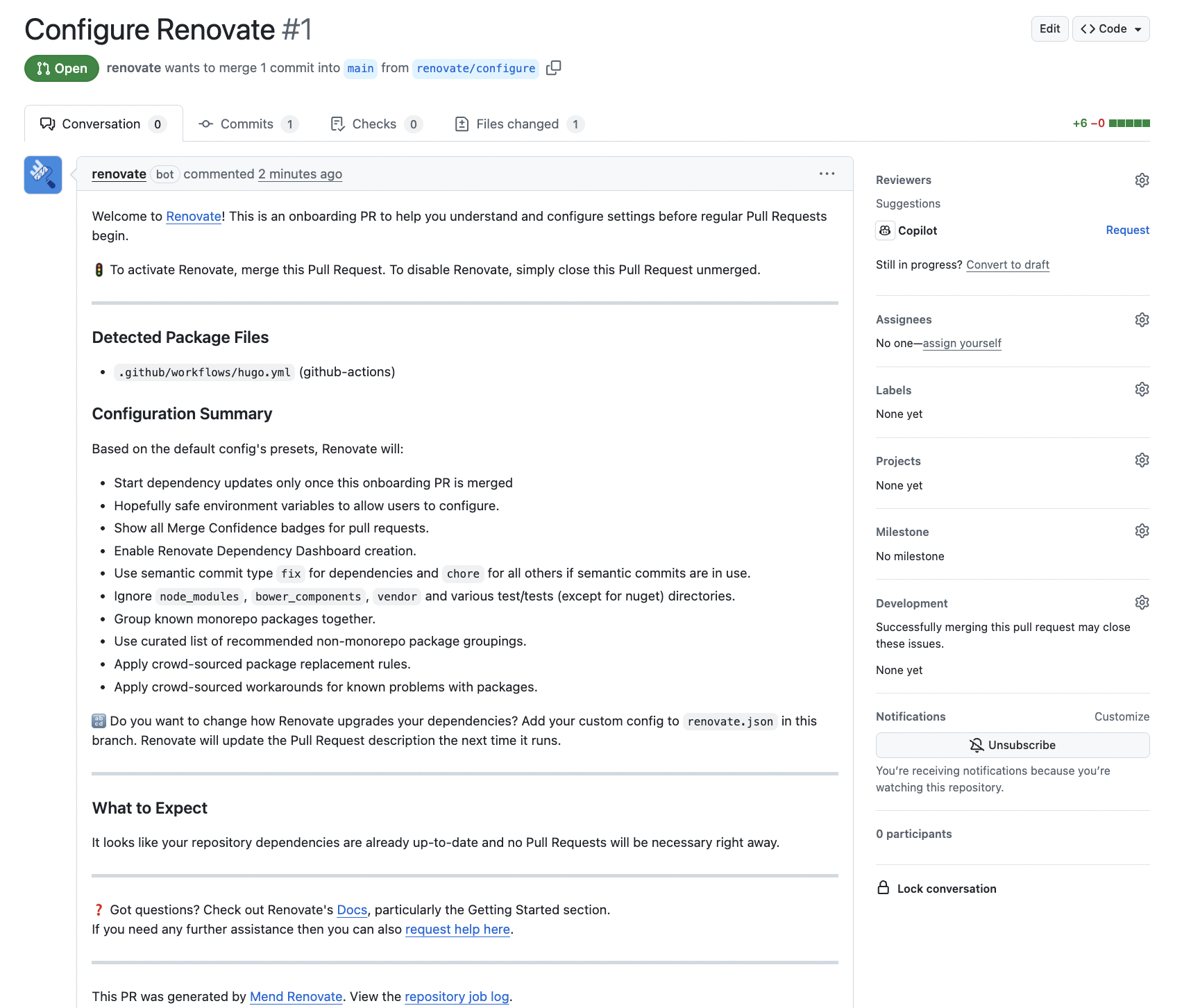The image size is (1191, 1008).
Task: Request a review from Copilot
Action: click(1127, 230)
